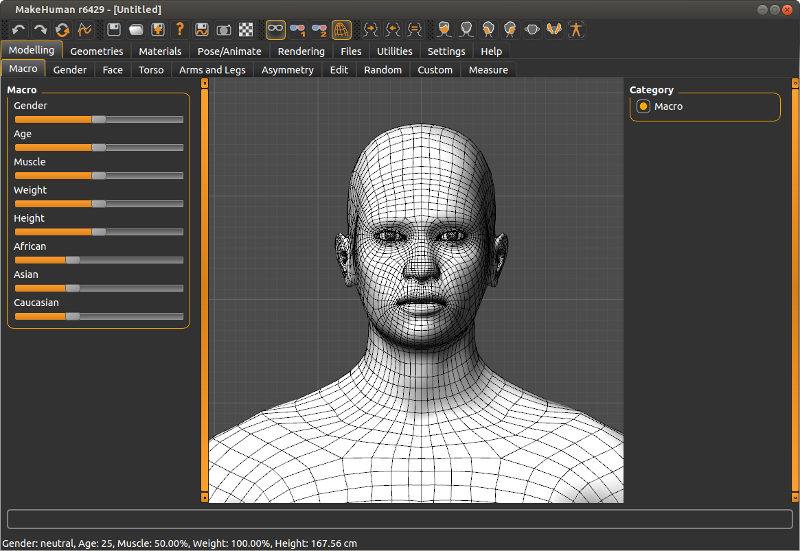Viewport: 800px width, 551px height.
Task: Click the Undo arrow icon
Action: point(19,29)
